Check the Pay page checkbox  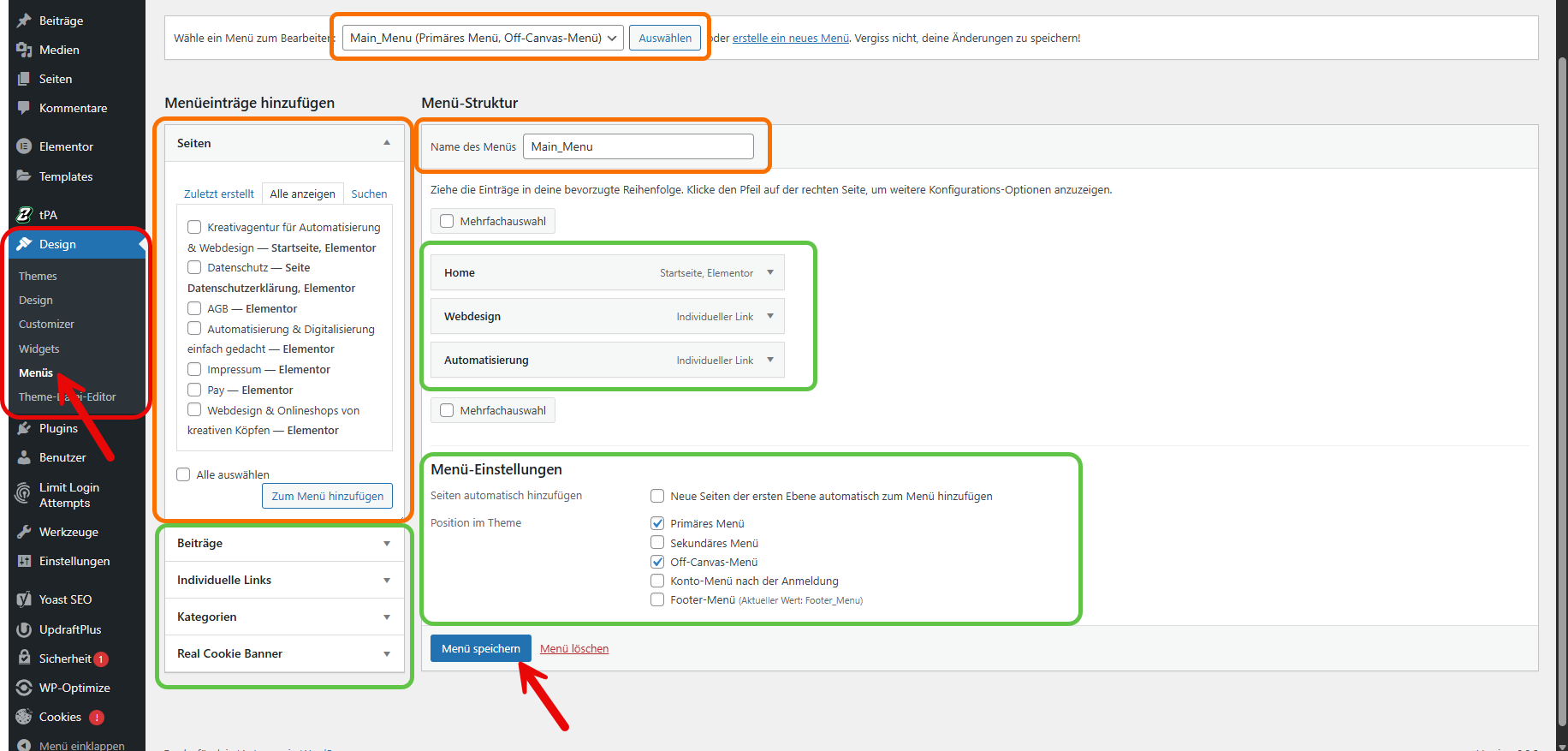[194, 390]
